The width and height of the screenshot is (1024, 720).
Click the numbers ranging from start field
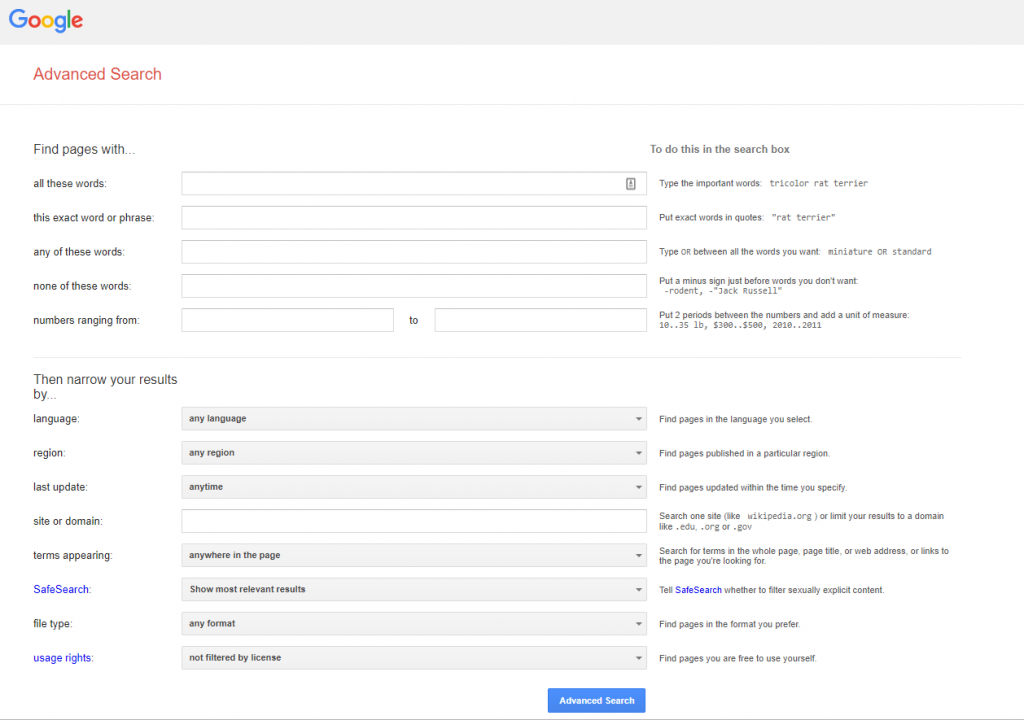tap(287, 320)
